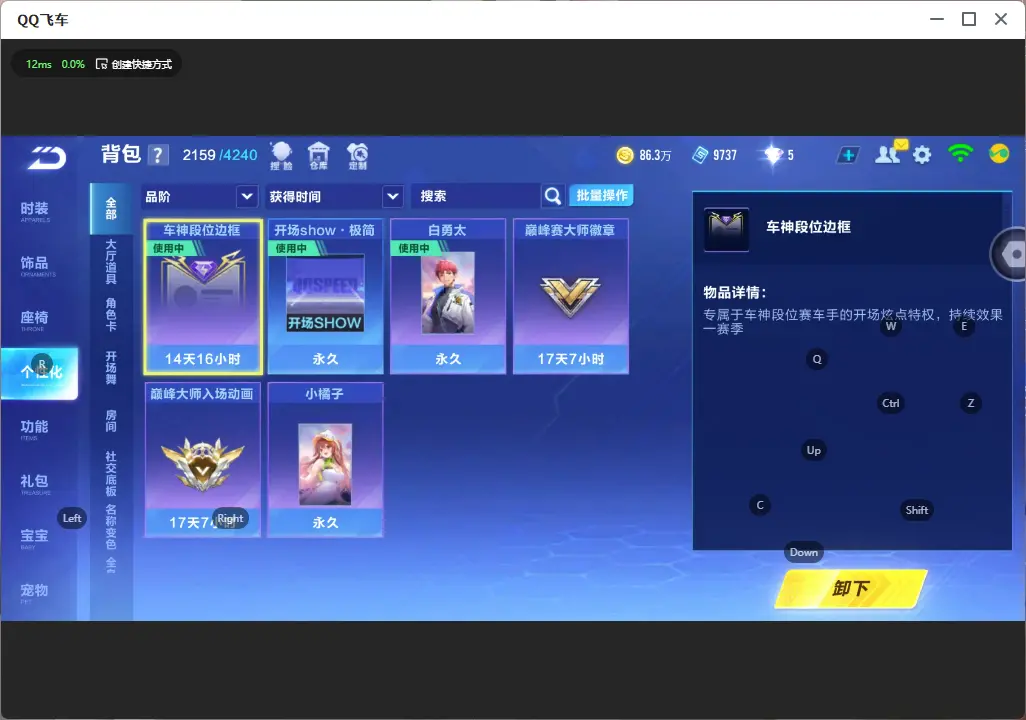Click the yellow-green globe icon at top right
Screen dimensions: 1026x720
[x=999, y=154]
